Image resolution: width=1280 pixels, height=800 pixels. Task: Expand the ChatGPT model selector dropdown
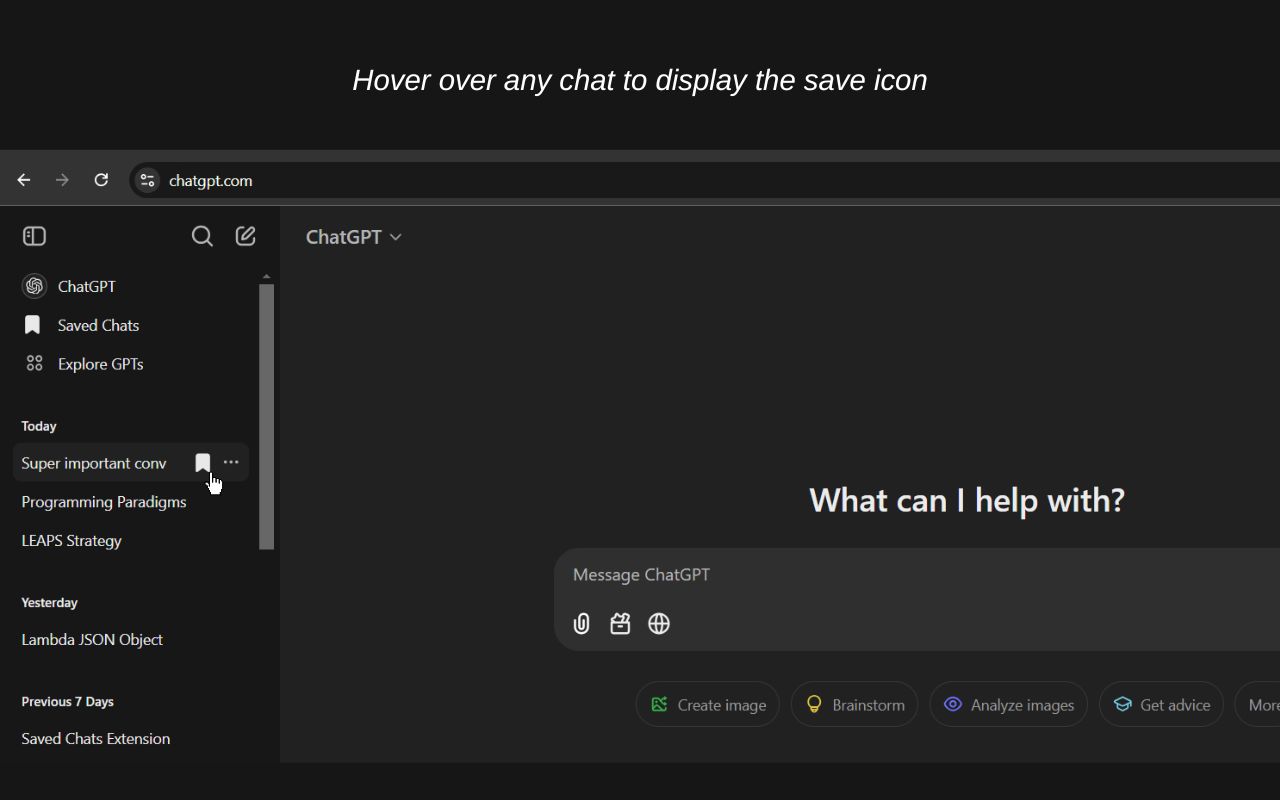[354, 237]
